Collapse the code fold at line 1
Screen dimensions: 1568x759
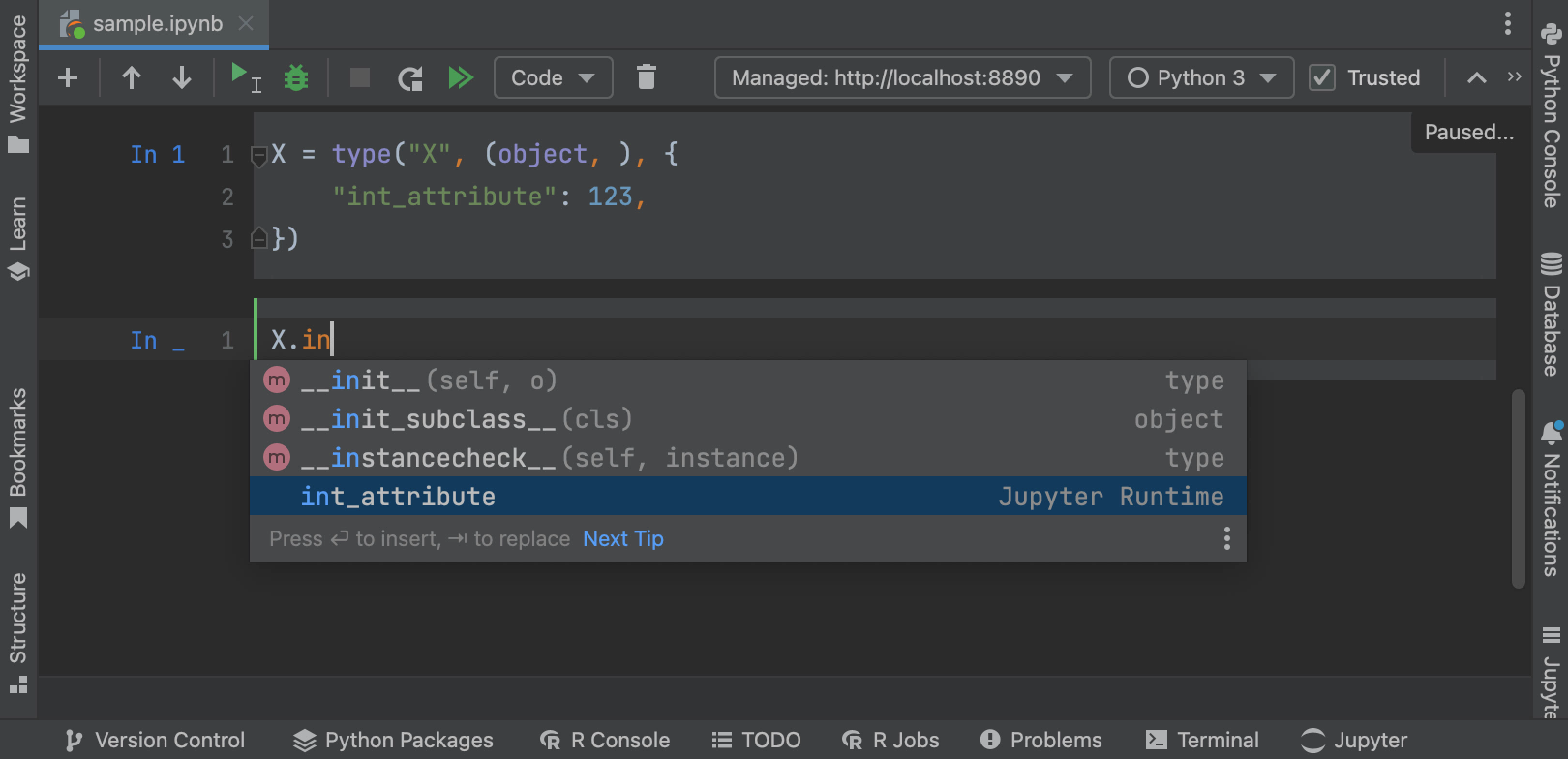point(259,155)
